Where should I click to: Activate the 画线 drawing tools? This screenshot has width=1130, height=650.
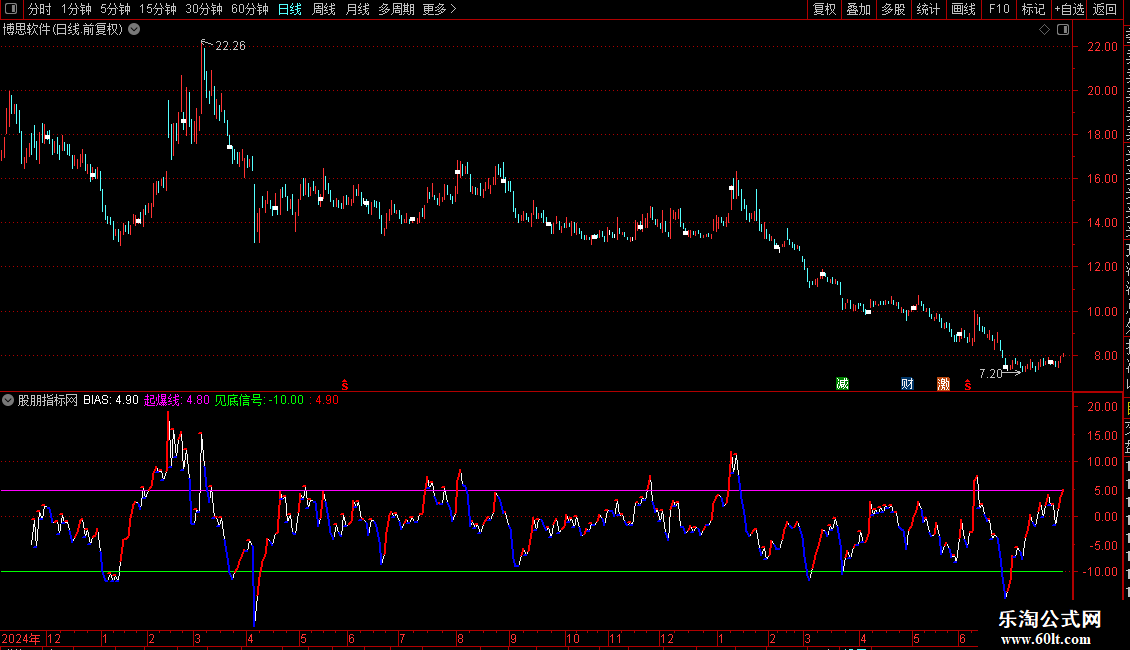pyautogui.click(x=963, y=9)
